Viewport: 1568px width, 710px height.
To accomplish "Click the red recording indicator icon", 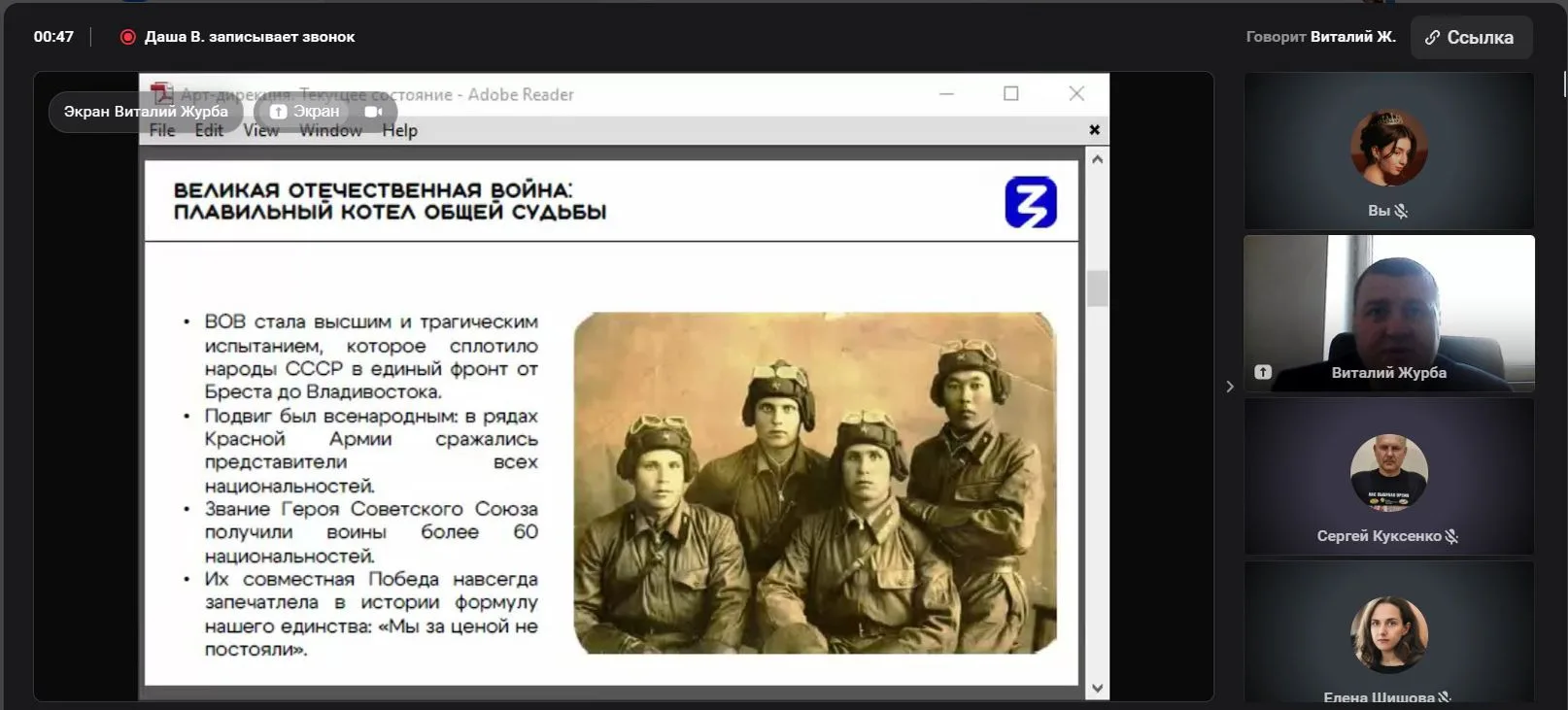I will pyautogui.click(x=127, y=37).
